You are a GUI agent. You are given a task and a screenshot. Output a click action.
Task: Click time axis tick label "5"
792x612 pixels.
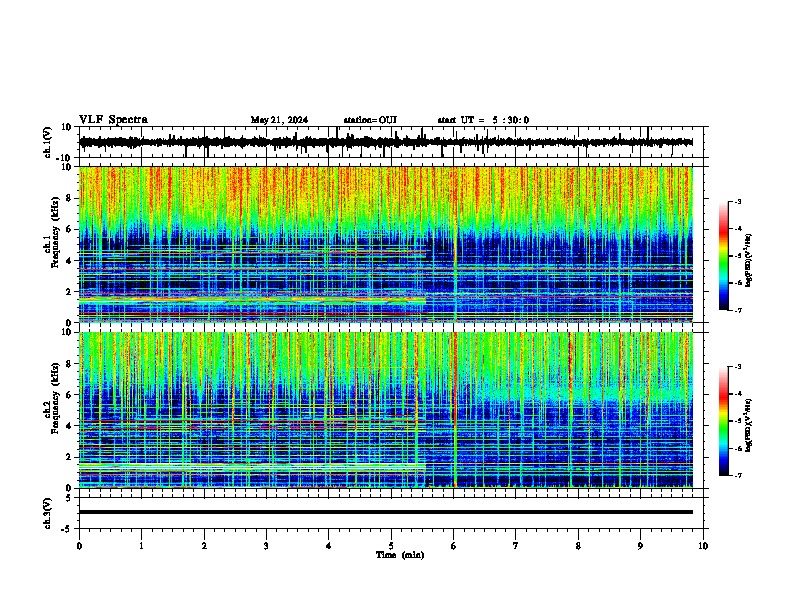pyautogui.click(x=391, y=545)
